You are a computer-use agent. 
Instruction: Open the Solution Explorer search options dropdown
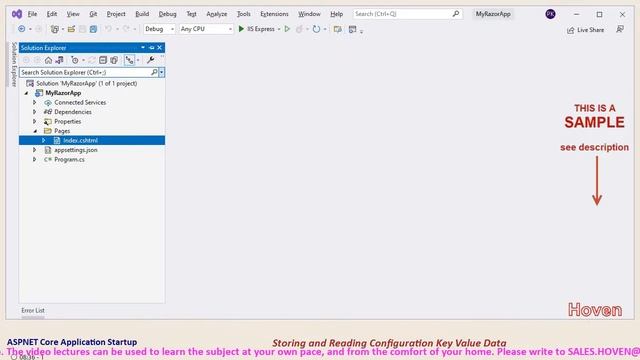(x=162, y=72)
